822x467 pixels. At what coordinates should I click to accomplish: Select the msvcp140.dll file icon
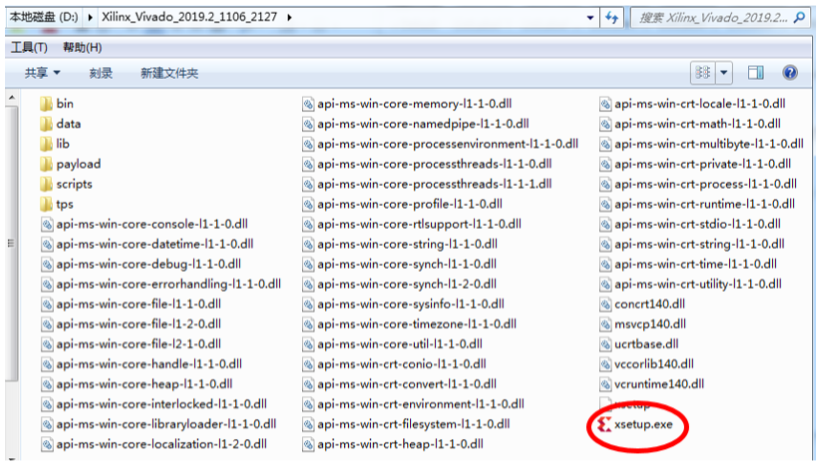(x=605, y=324)
